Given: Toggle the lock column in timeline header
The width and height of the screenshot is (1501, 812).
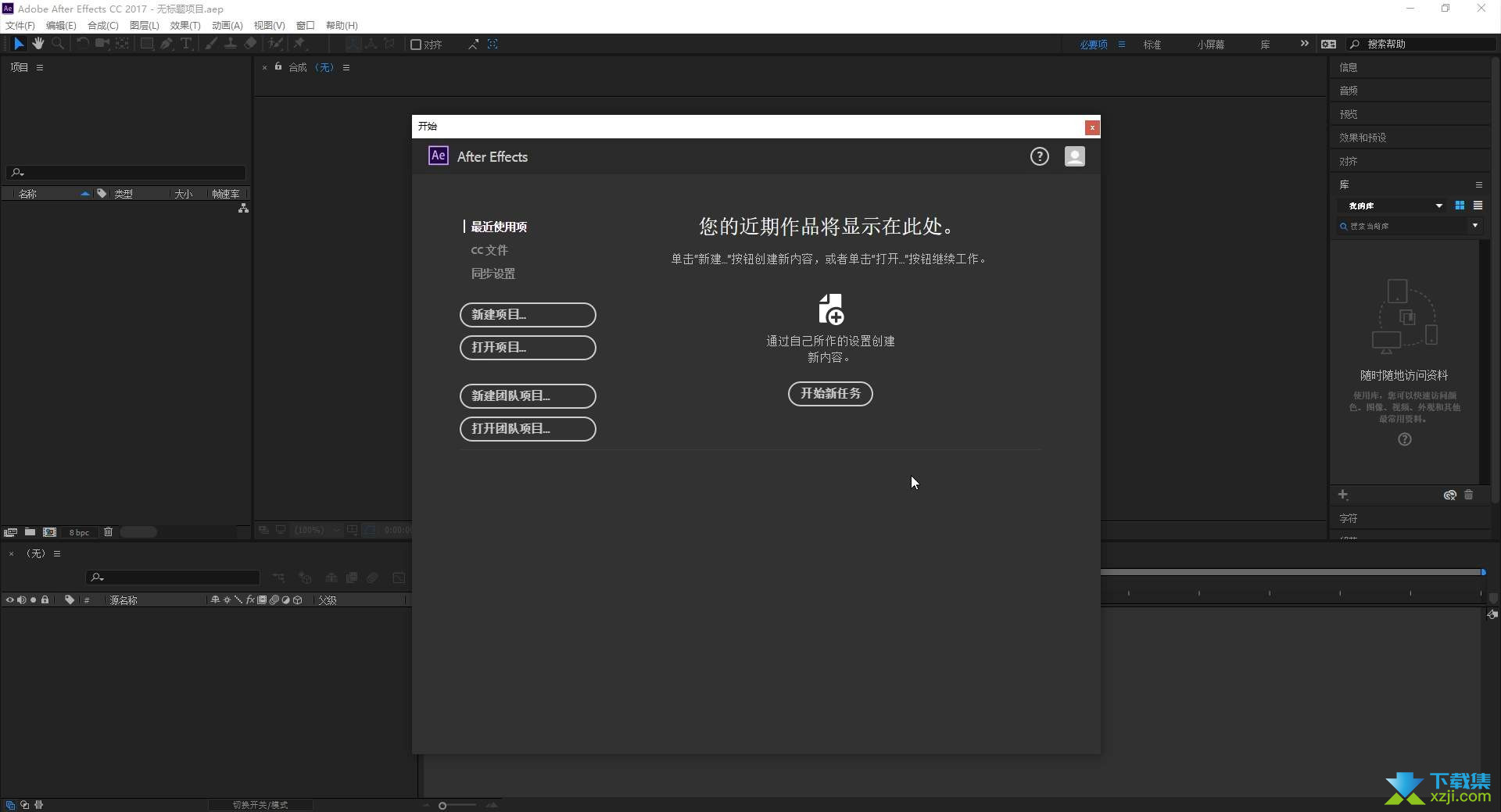Looking at the screenshot, I should point(45,600).
